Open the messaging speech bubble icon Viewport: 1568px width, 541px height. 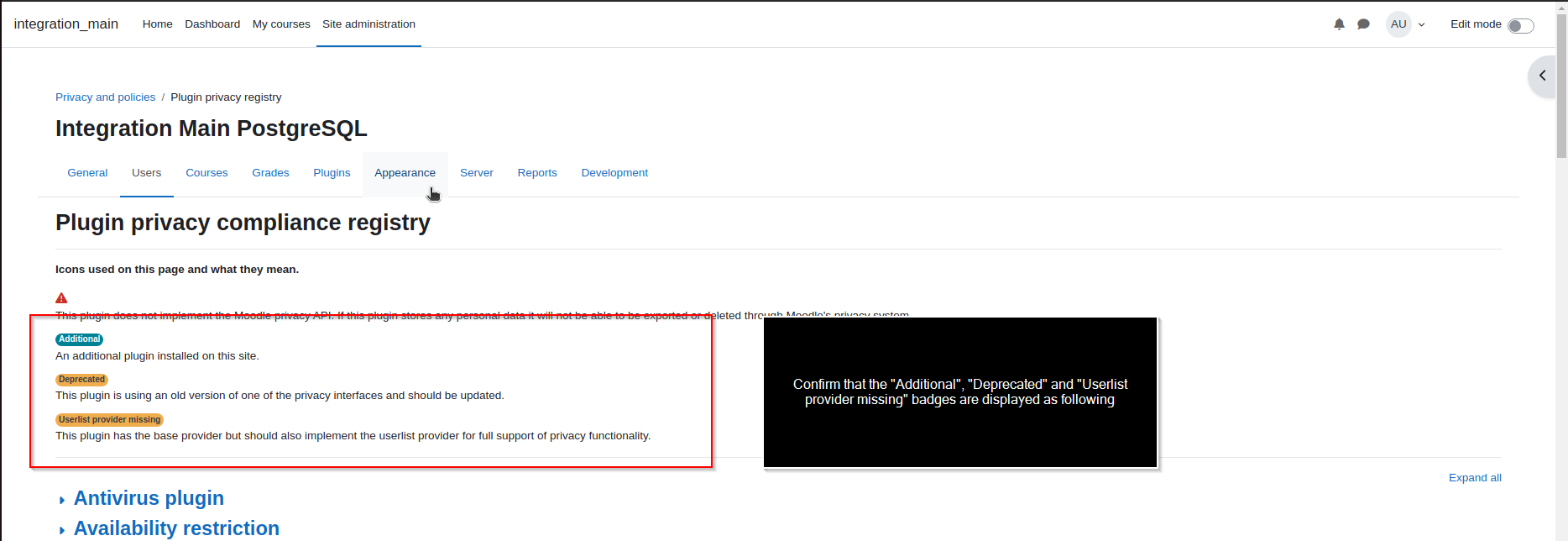(x=1363, y=24)
